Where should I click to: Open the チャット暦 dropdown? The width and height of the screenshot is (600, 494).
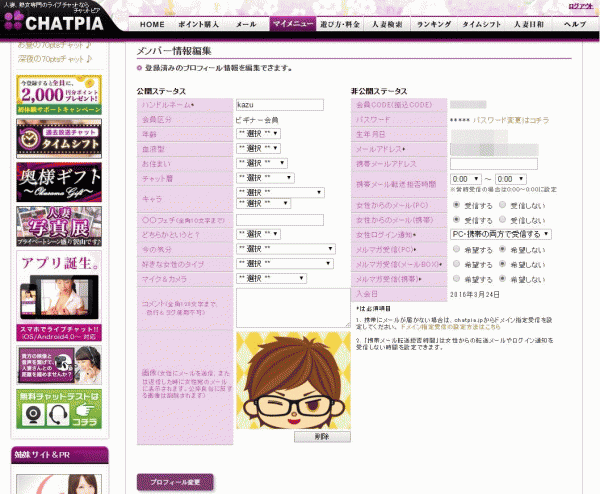[265, 178]
